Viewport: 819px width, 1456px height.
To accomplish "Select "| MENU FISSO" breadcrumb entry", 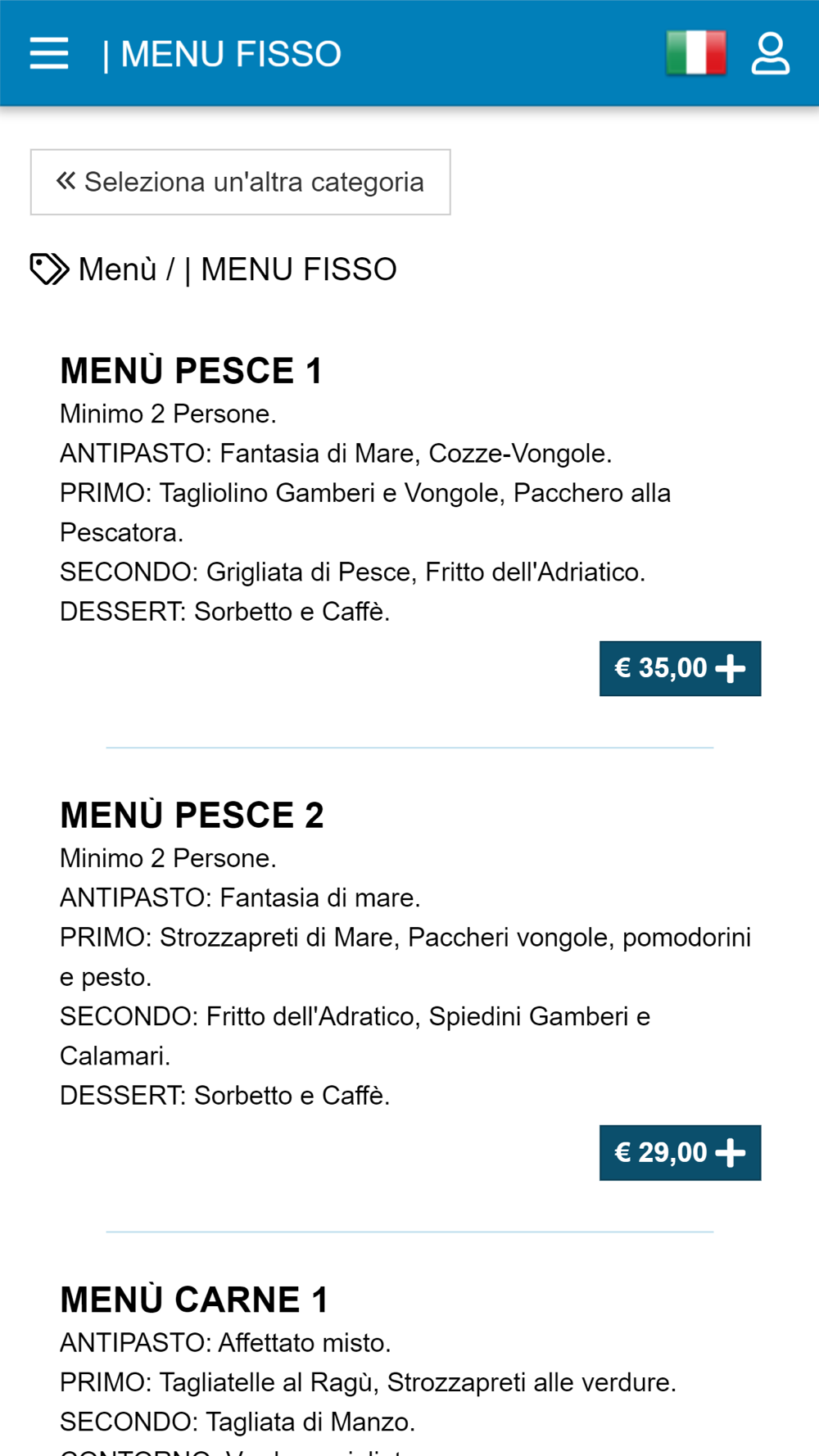I will (291, 269).
